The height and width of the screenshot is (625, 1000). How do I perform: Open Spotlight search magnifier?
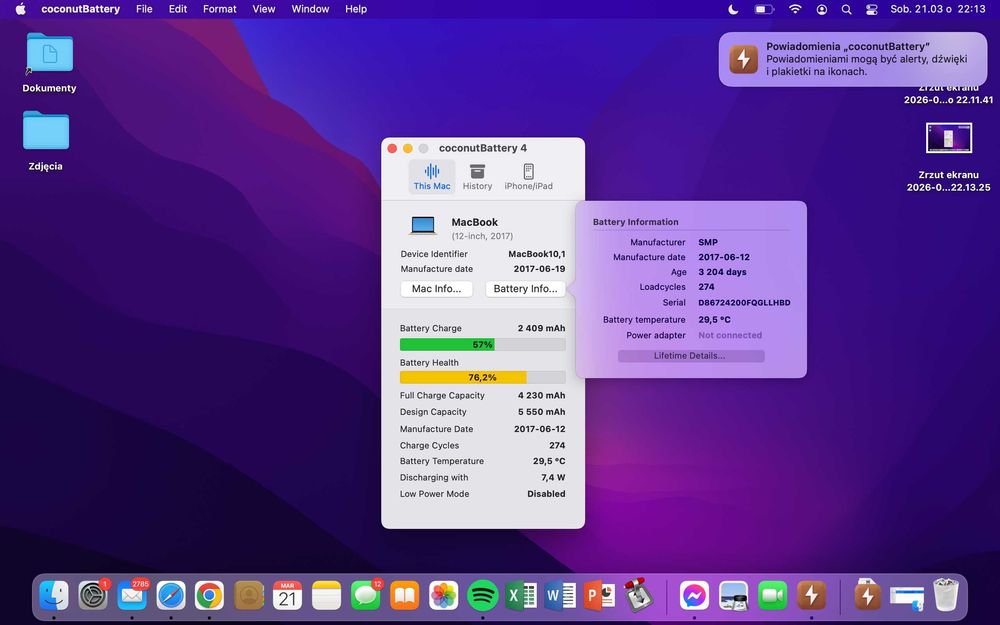846,9
